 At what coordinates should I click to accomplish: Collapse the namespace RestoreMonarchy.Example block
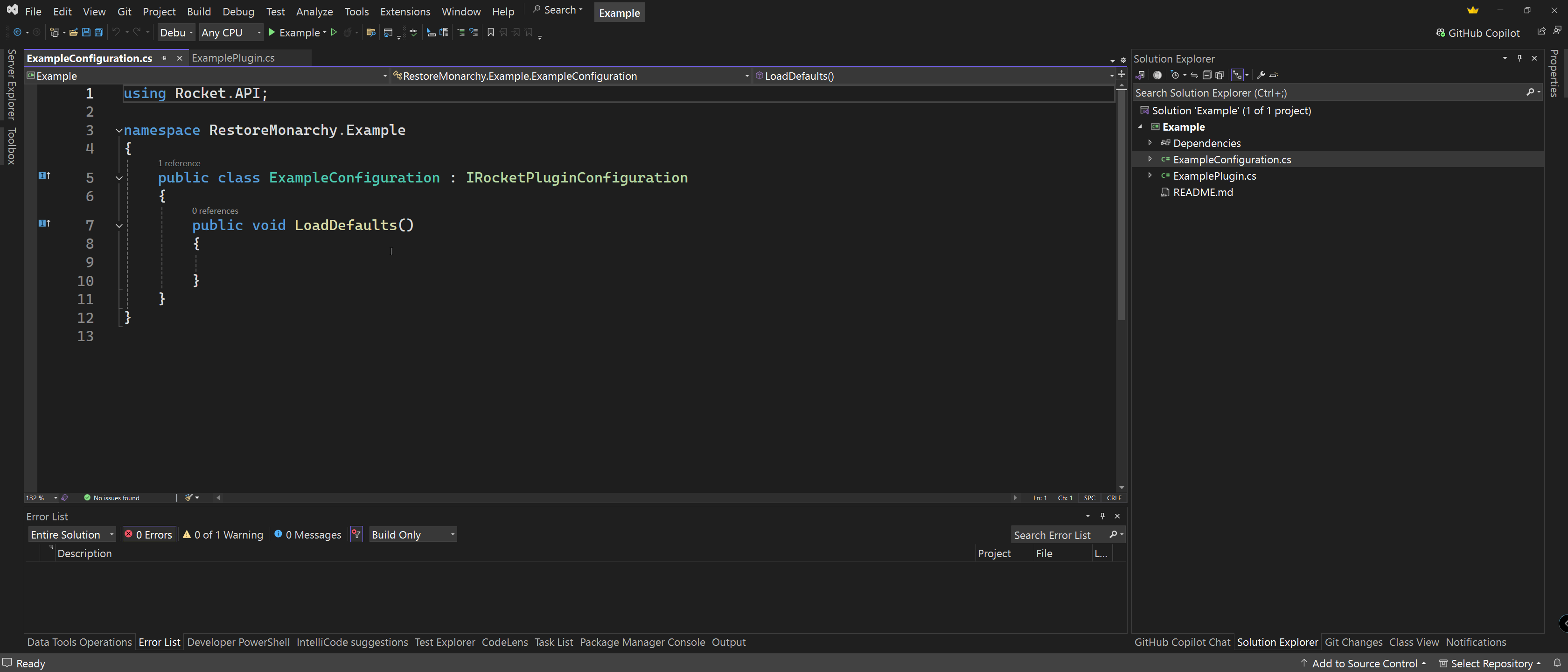tap(119, 130)
